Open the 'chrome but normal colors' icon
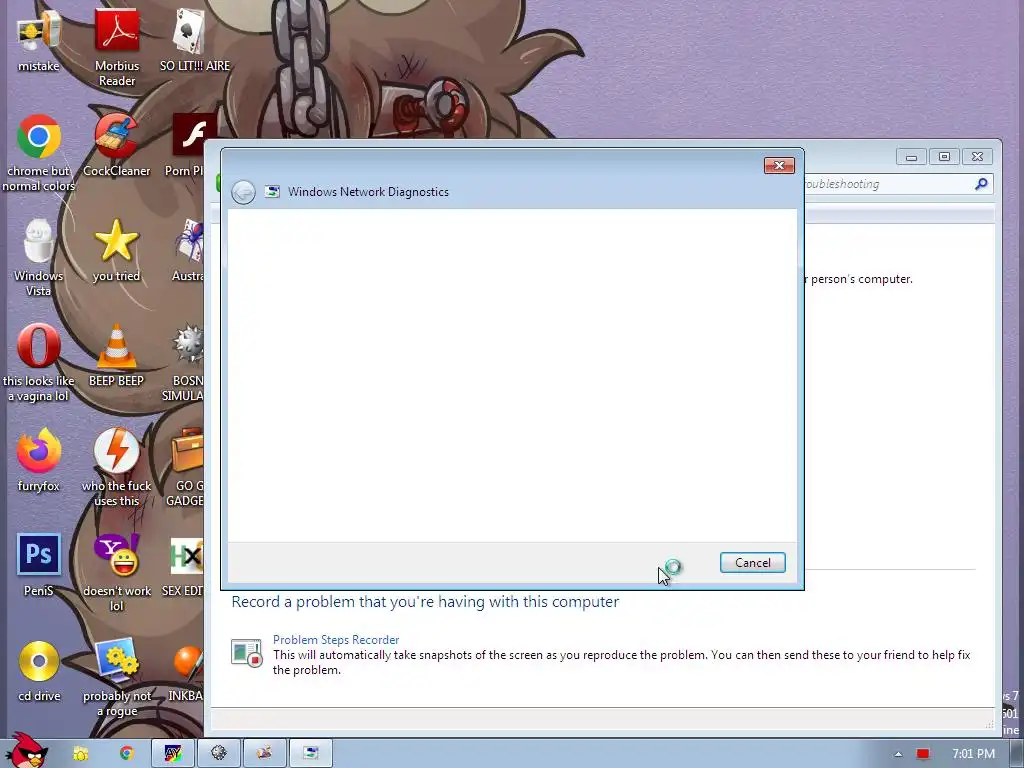 [39, 153]
